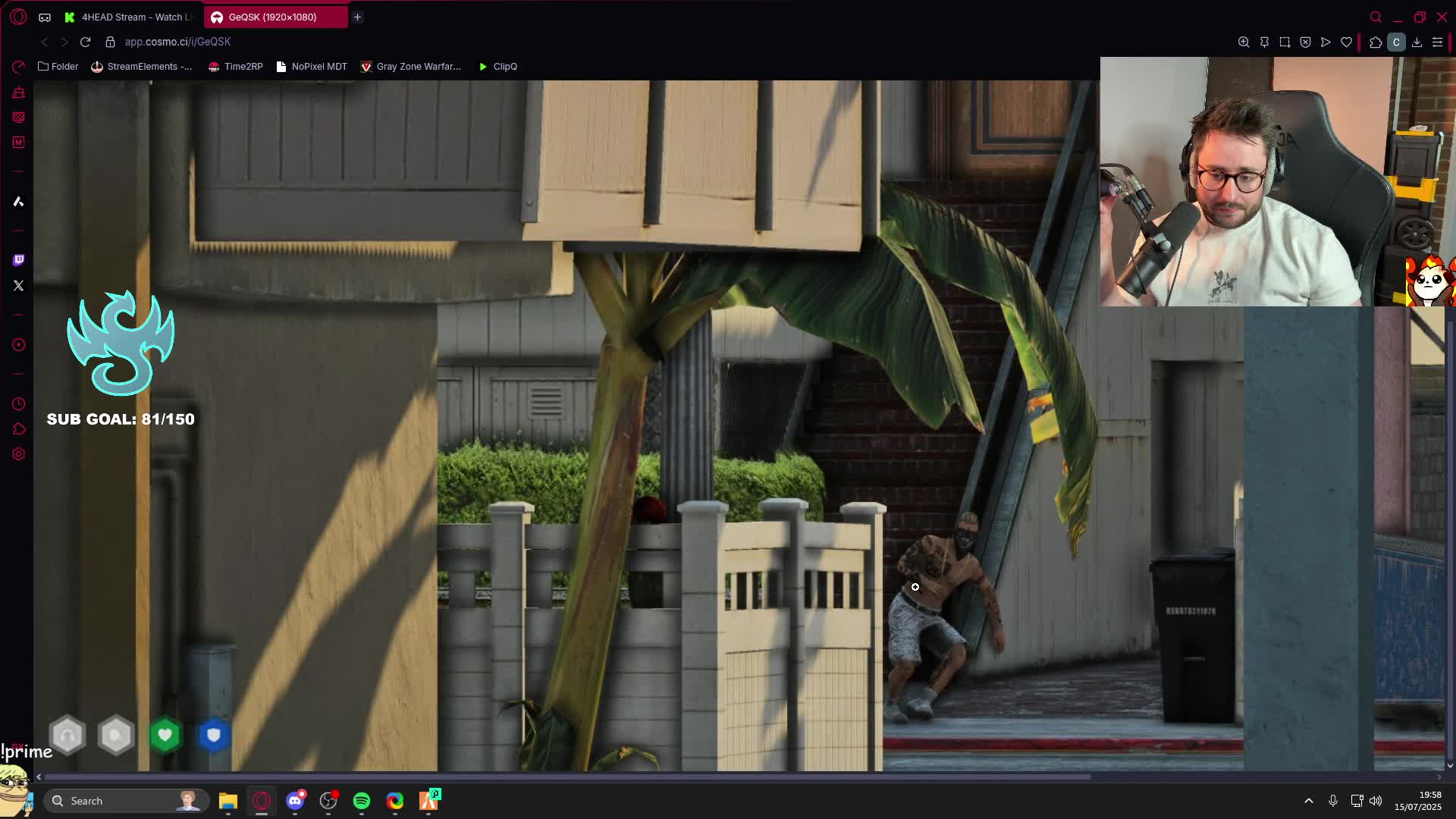Open History clock icon in sidebar
Viewport: 1456px width, 819px height.
(18, 404)
